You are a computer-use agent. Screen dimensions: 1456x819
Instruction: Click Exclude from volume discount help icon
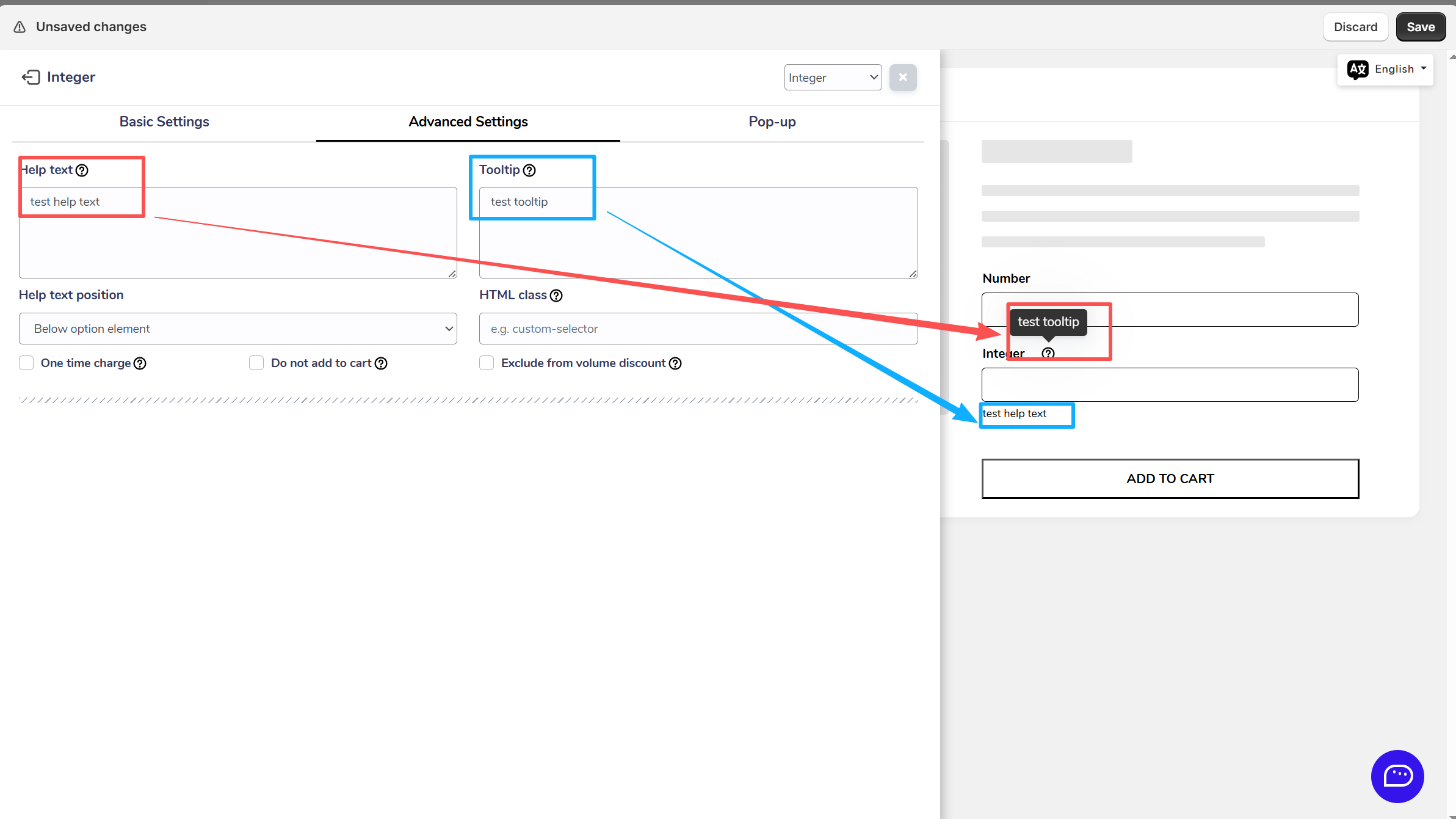675,363
